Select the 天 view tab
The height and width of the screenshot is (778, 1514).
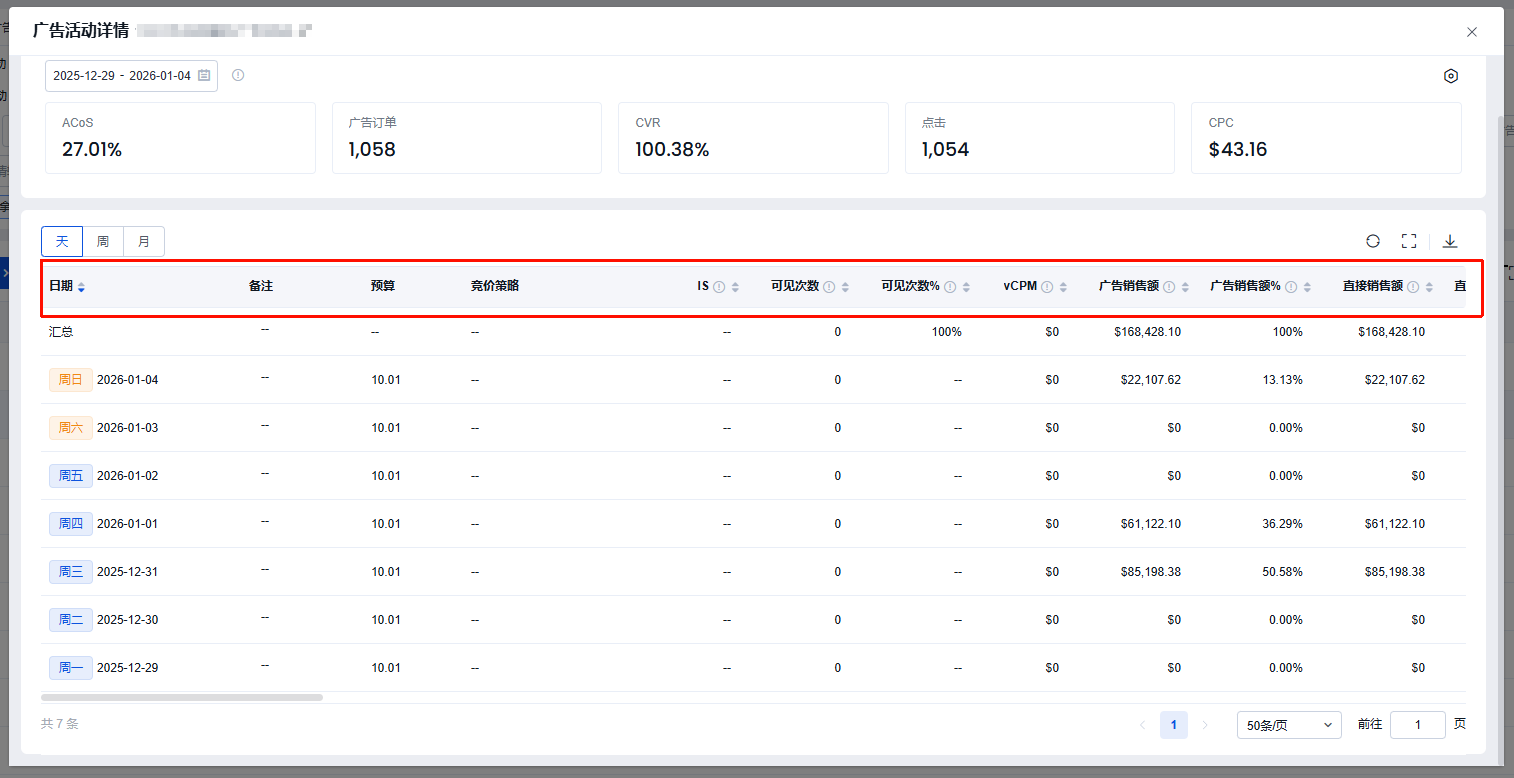(62, 241)
